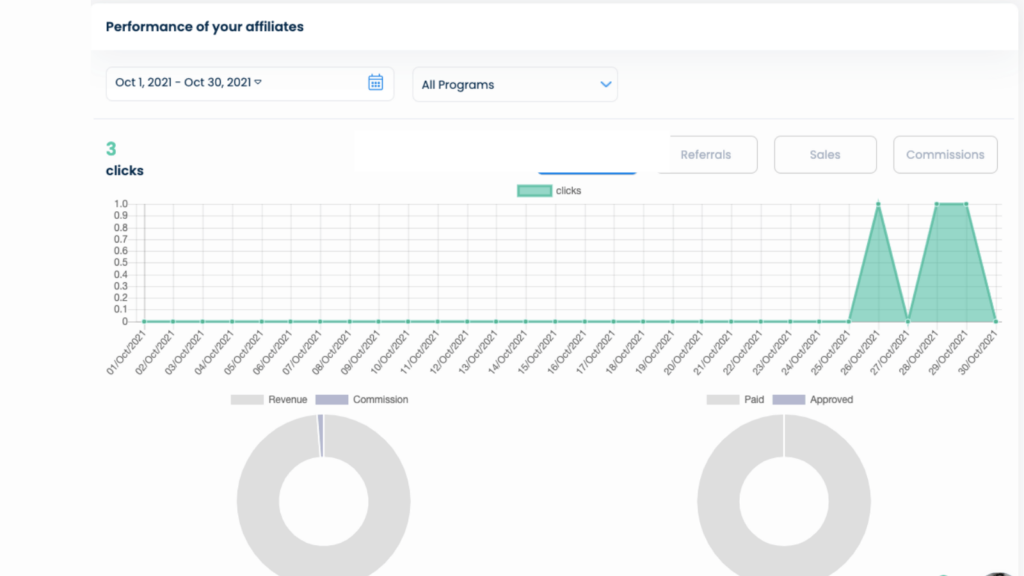Open the calendar icon in date field
The width and height of the screenshot is (1024, 576).
pos(376,82)
